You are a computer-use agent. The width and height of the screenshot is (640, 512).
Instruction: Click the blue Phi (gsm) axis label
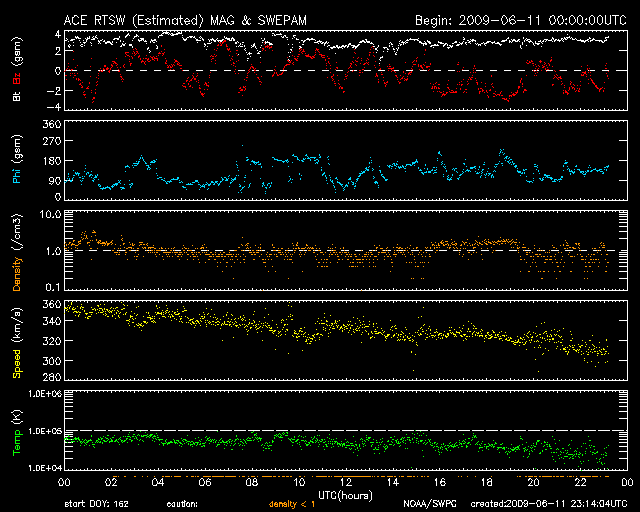point(16,167)
